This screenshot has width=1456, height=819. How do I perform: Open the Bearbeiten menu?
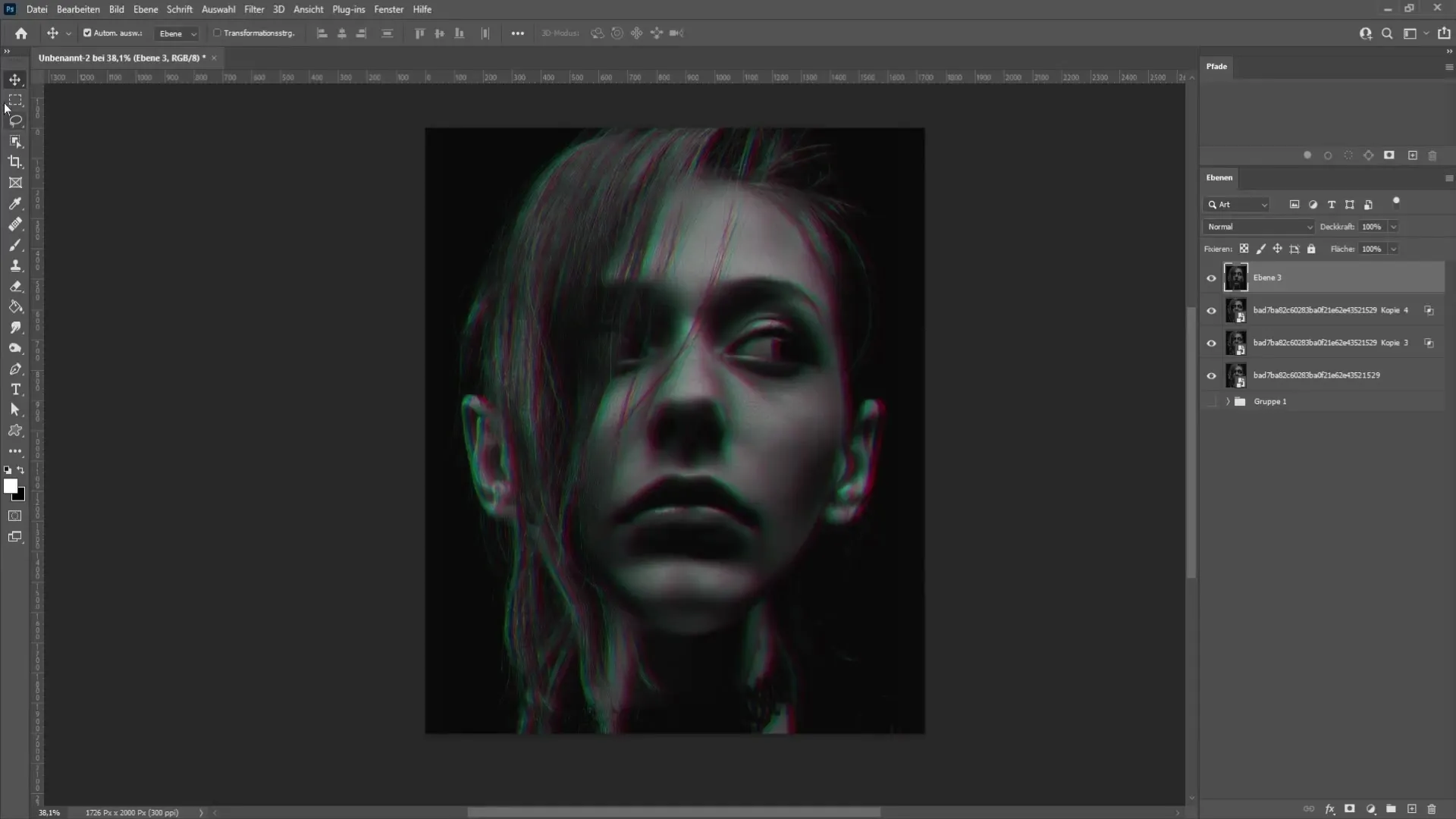pos(78,9)
